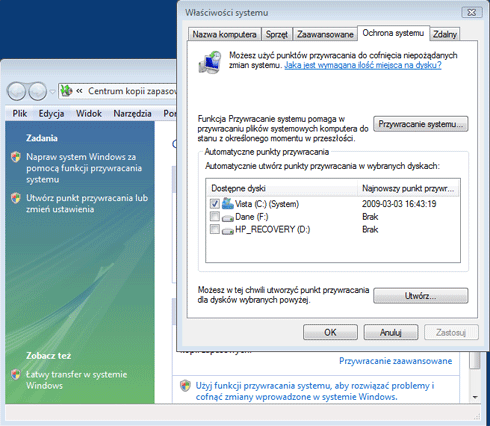Click the back navigation arrow button
This screenshot has height=426, width=490.
click(16, 91)
